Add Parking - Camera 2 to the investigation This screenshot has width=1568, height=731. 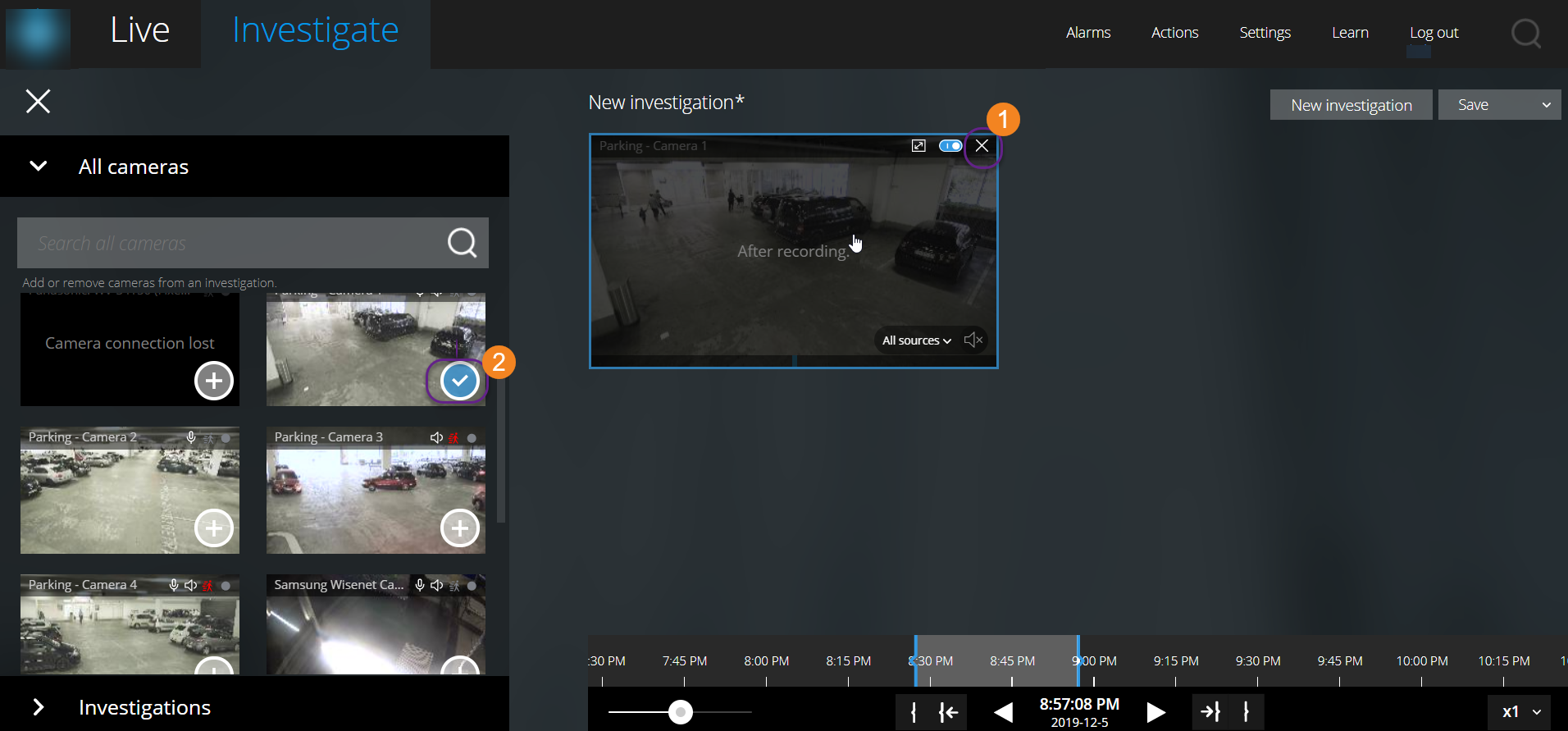214,528
